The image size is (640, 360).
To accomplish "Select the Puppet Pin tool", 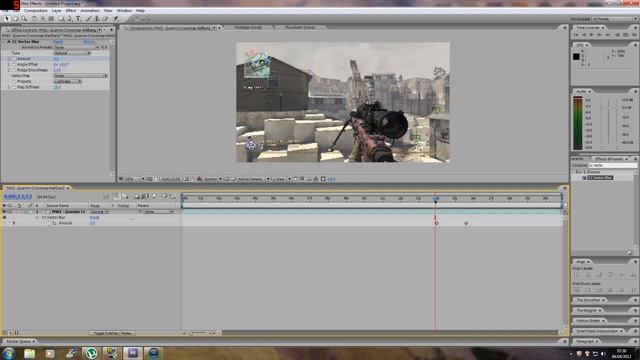I will [116, 18].
